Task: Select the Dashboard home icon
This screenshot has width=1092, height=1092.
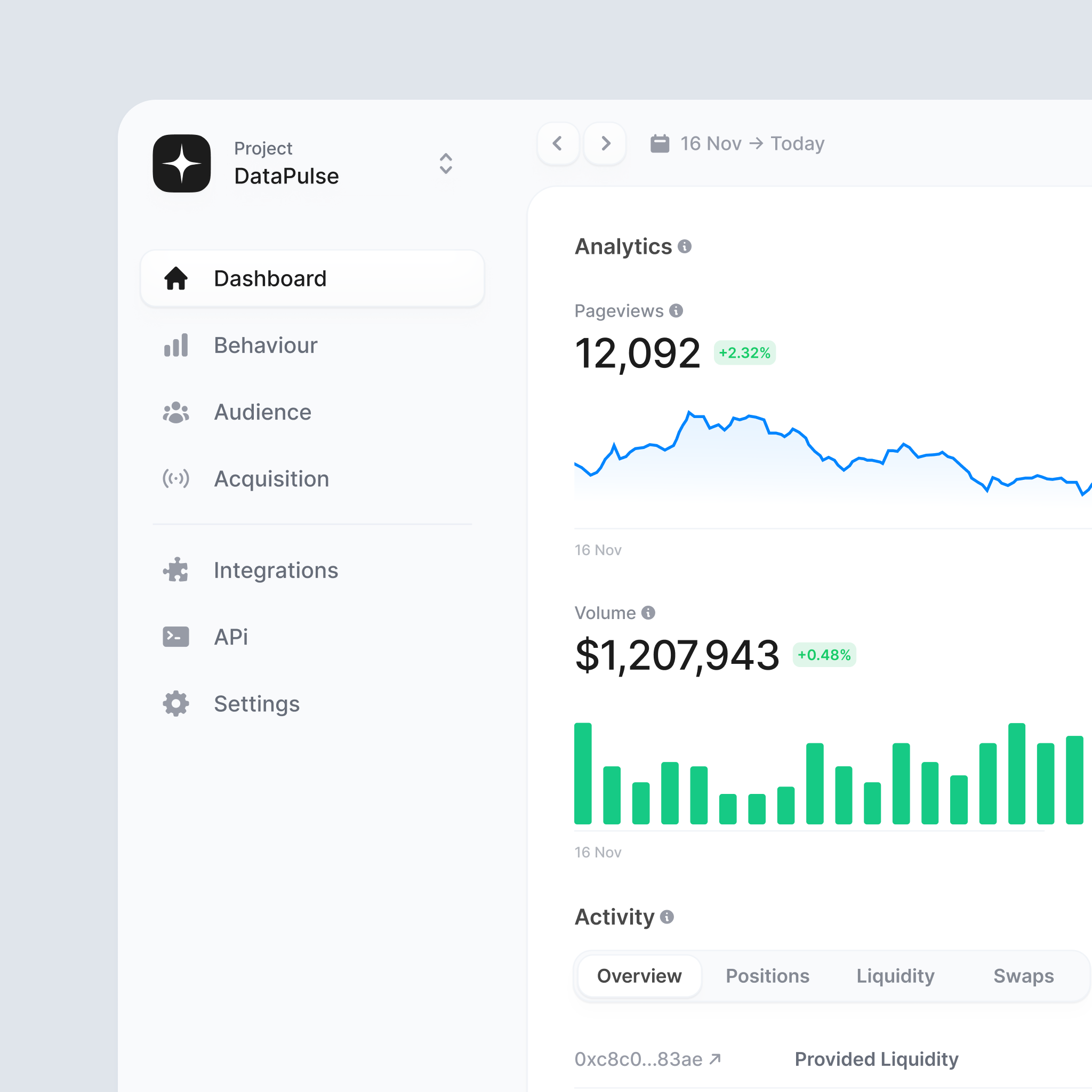Action: coord(176,278)
